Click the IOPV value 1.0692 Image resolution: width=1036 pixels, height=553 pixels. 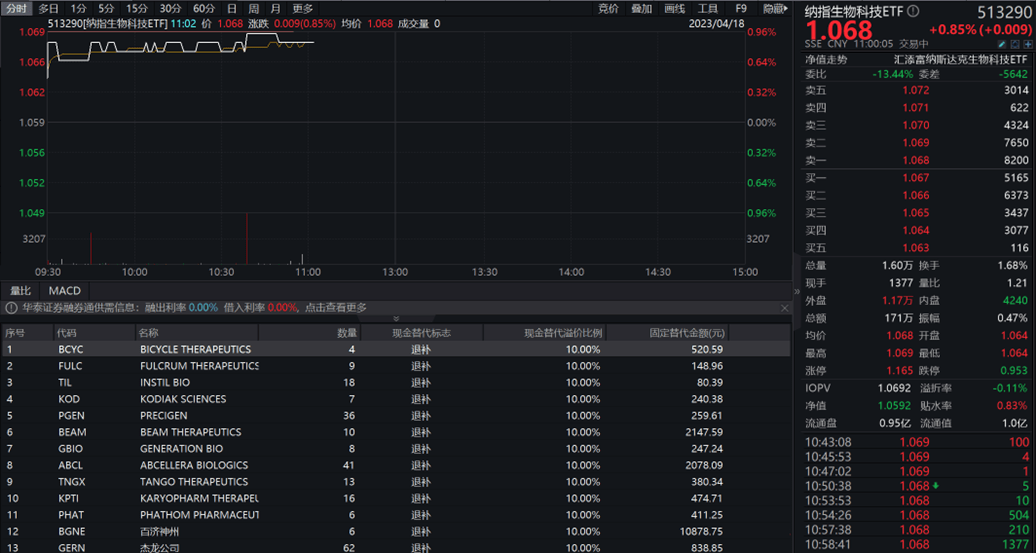(x=895, y=388)
